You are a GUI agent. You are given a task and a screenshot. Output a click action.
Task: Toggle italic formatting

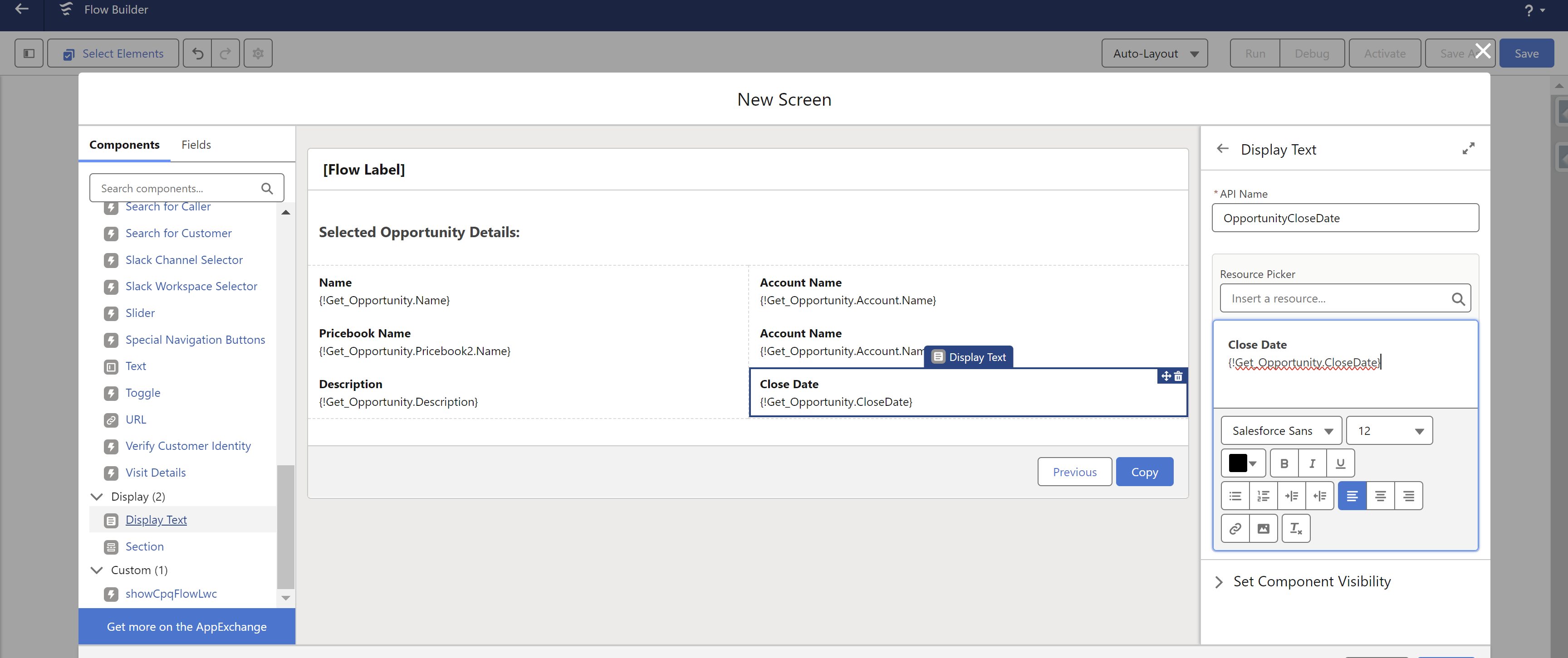point(1313,463)
